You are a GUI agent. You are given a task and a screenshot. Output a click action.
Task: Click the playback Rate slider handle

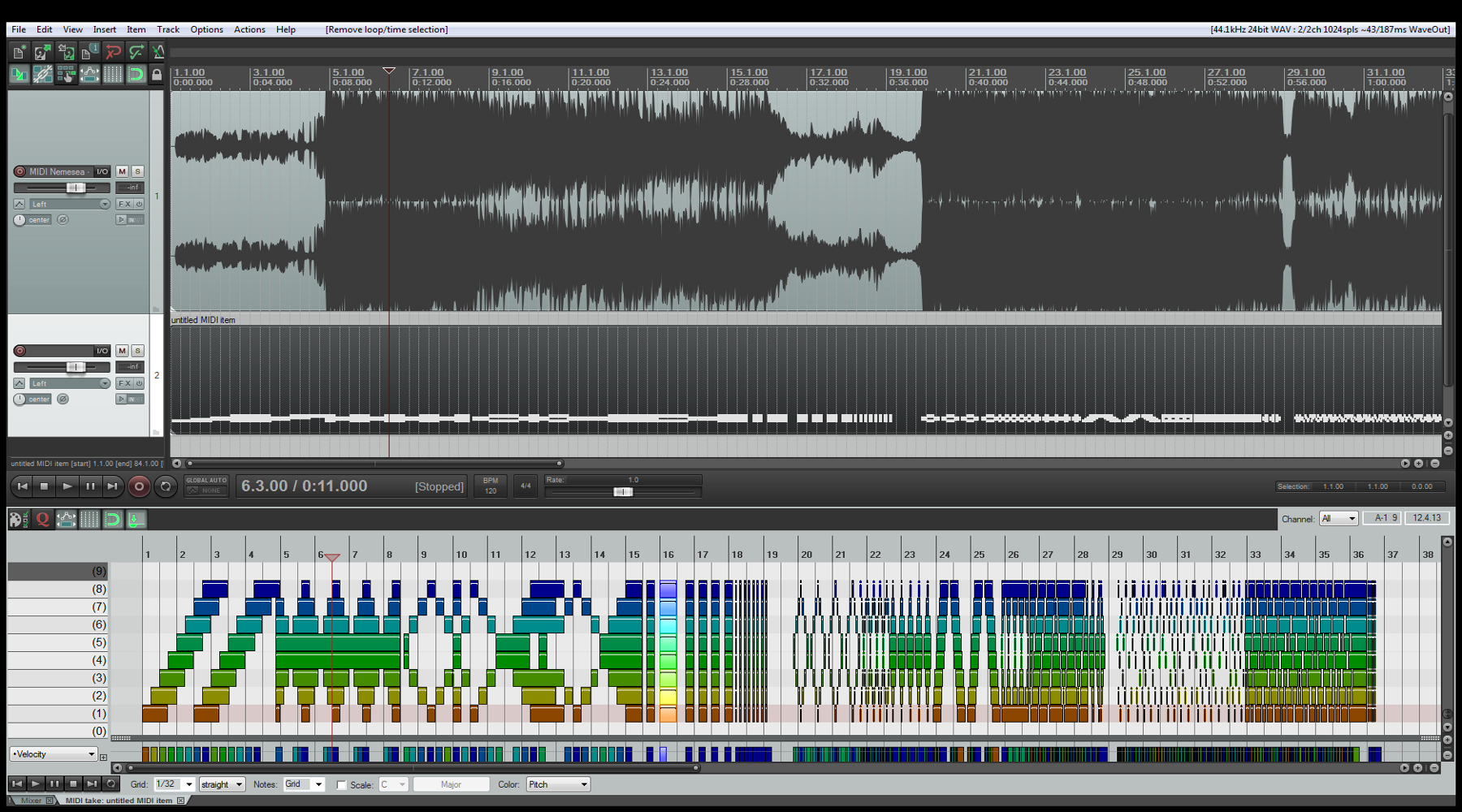click(623, 492)
